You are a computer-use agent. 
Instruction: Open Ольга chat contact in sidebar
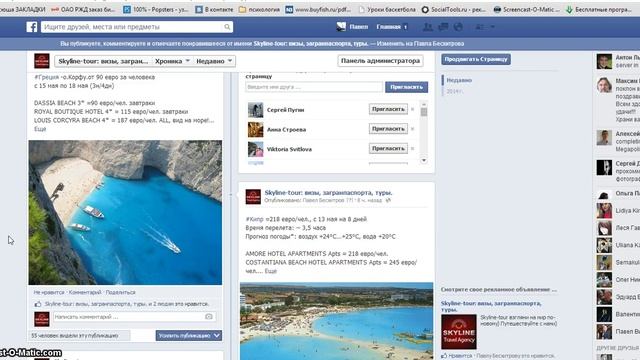coord(618,193)
